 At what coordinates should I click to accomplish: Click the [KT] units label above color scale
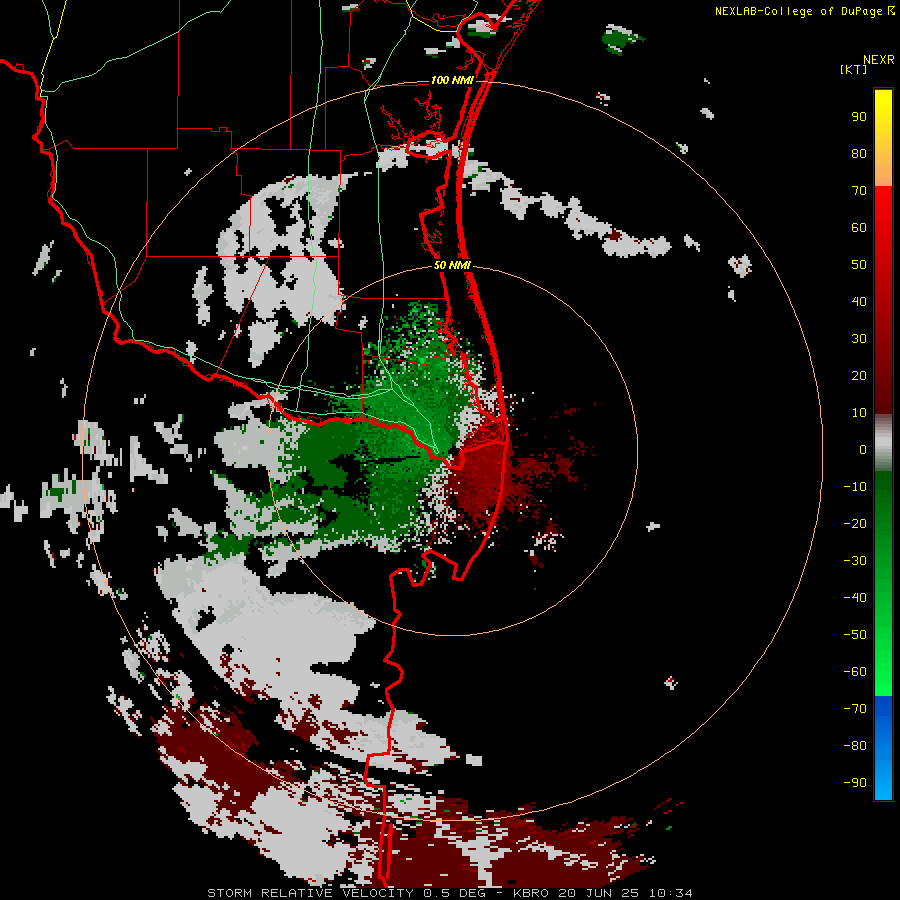(854, 69)
